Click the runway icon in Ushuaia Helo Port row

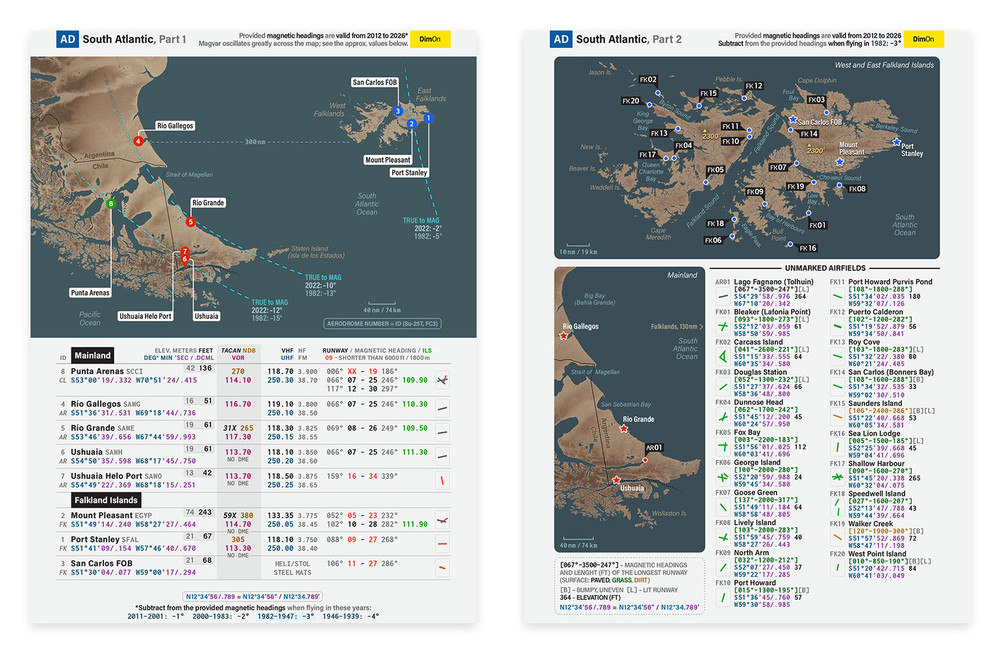[x=443, y=480]
